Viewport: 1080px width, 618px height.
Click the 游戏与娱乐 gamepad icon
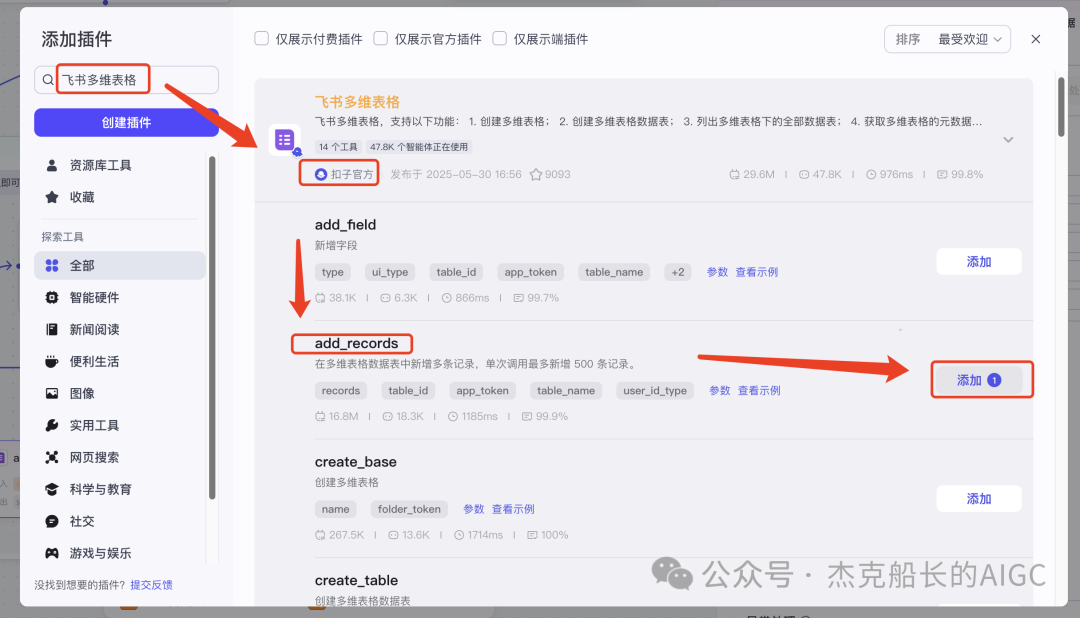point(52,553)
